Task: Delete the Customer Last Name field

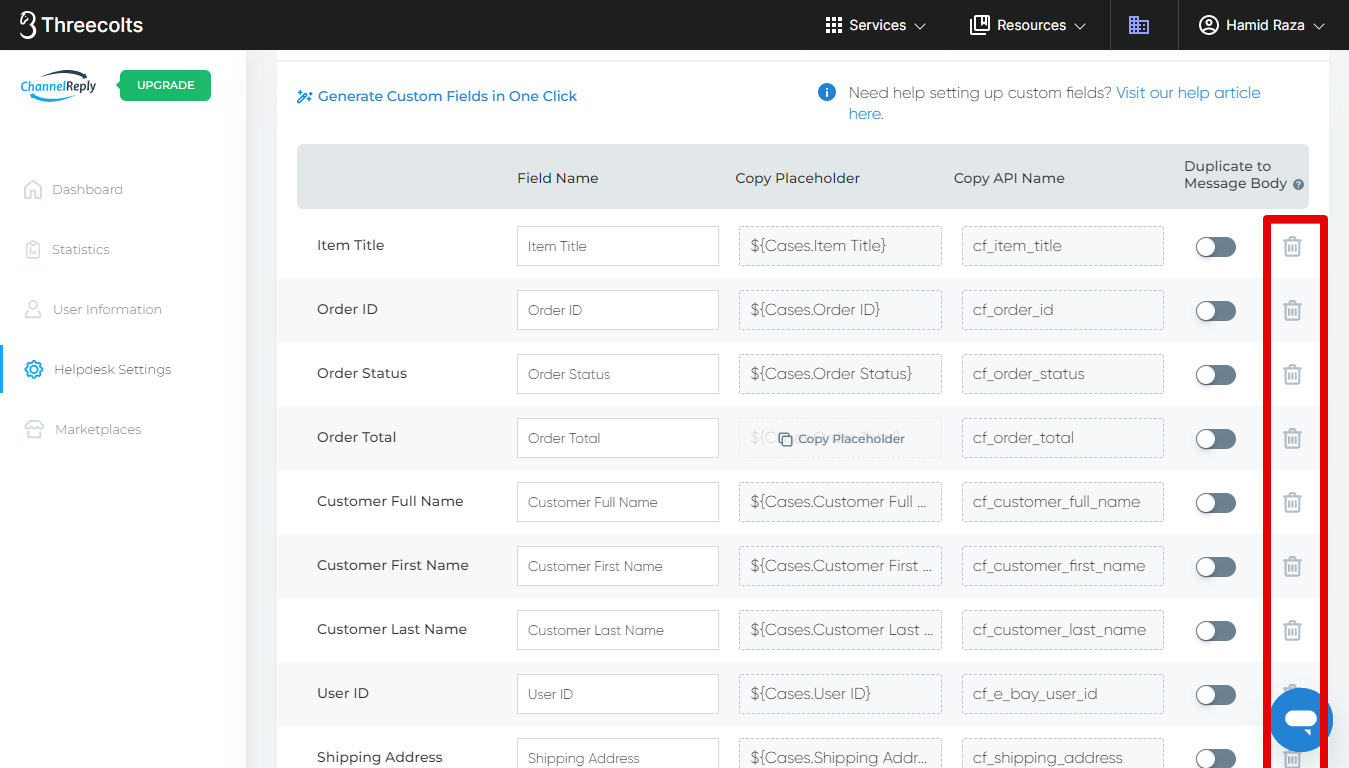Action: point(1292,630)
